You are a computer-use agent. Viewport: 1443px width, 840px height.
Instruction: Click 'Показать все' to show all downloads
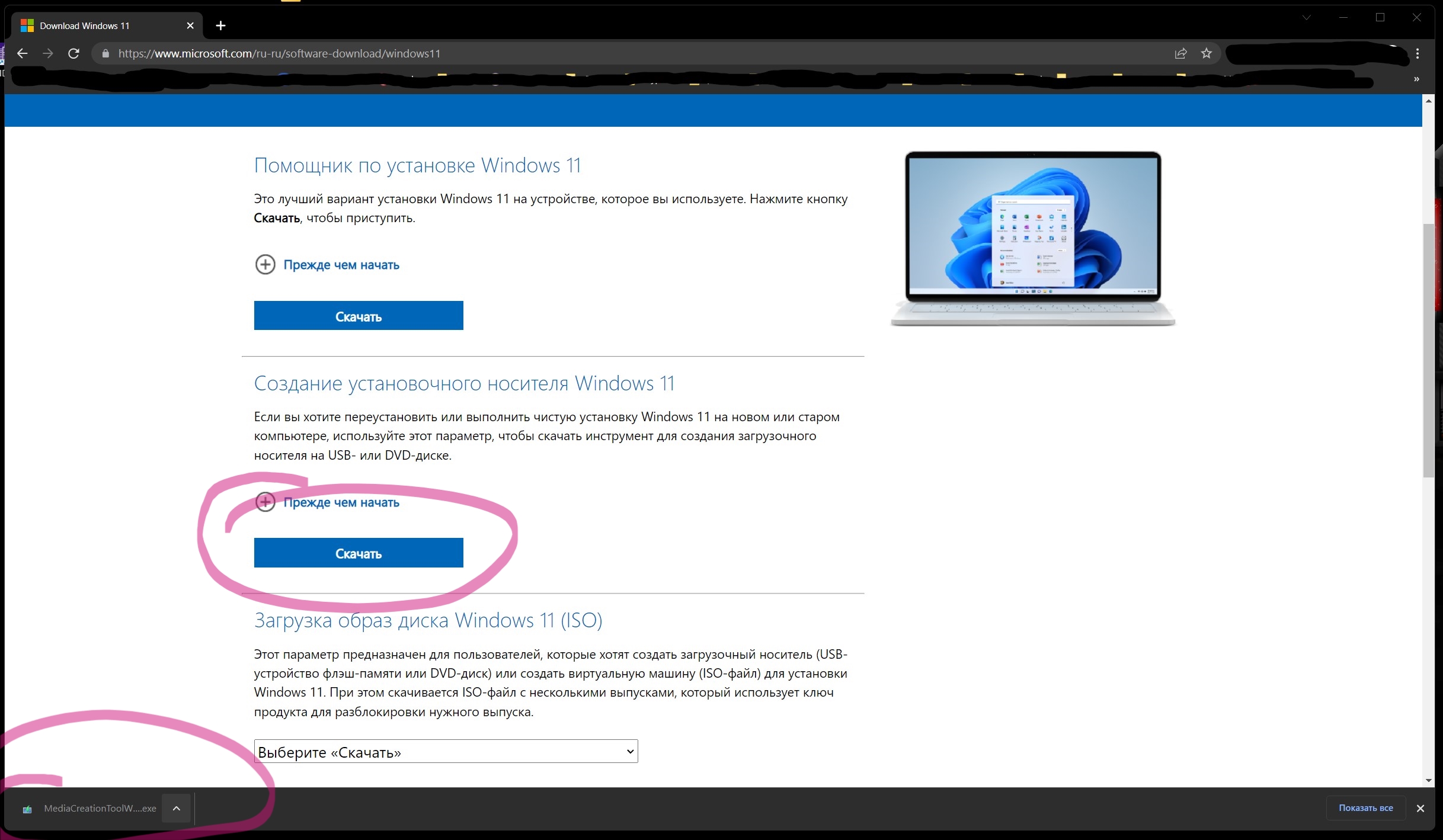coord(1365,808)
